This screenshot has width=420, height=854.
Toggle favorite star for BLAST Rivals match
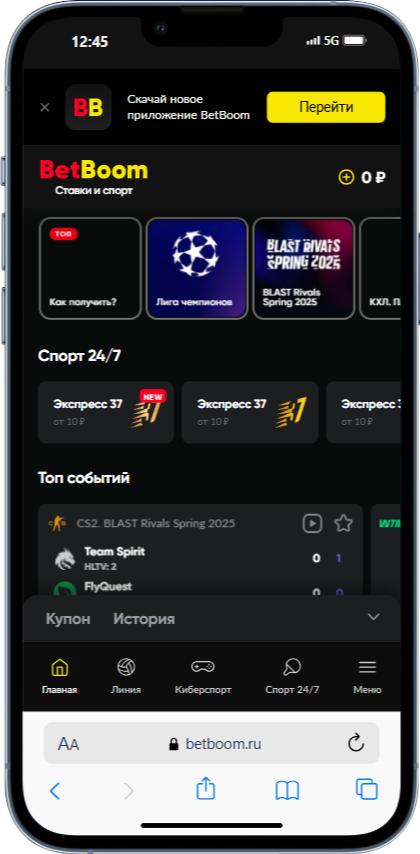(343, 523)
